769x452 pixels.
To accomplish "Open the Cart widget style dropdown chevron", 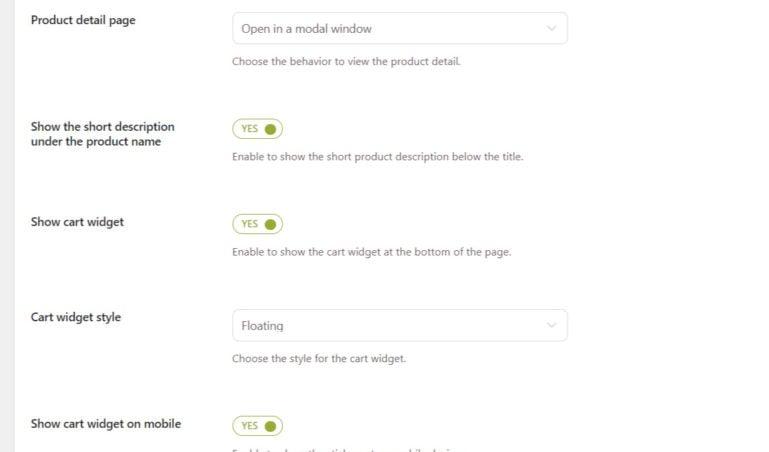I will [x=551, y=326].
